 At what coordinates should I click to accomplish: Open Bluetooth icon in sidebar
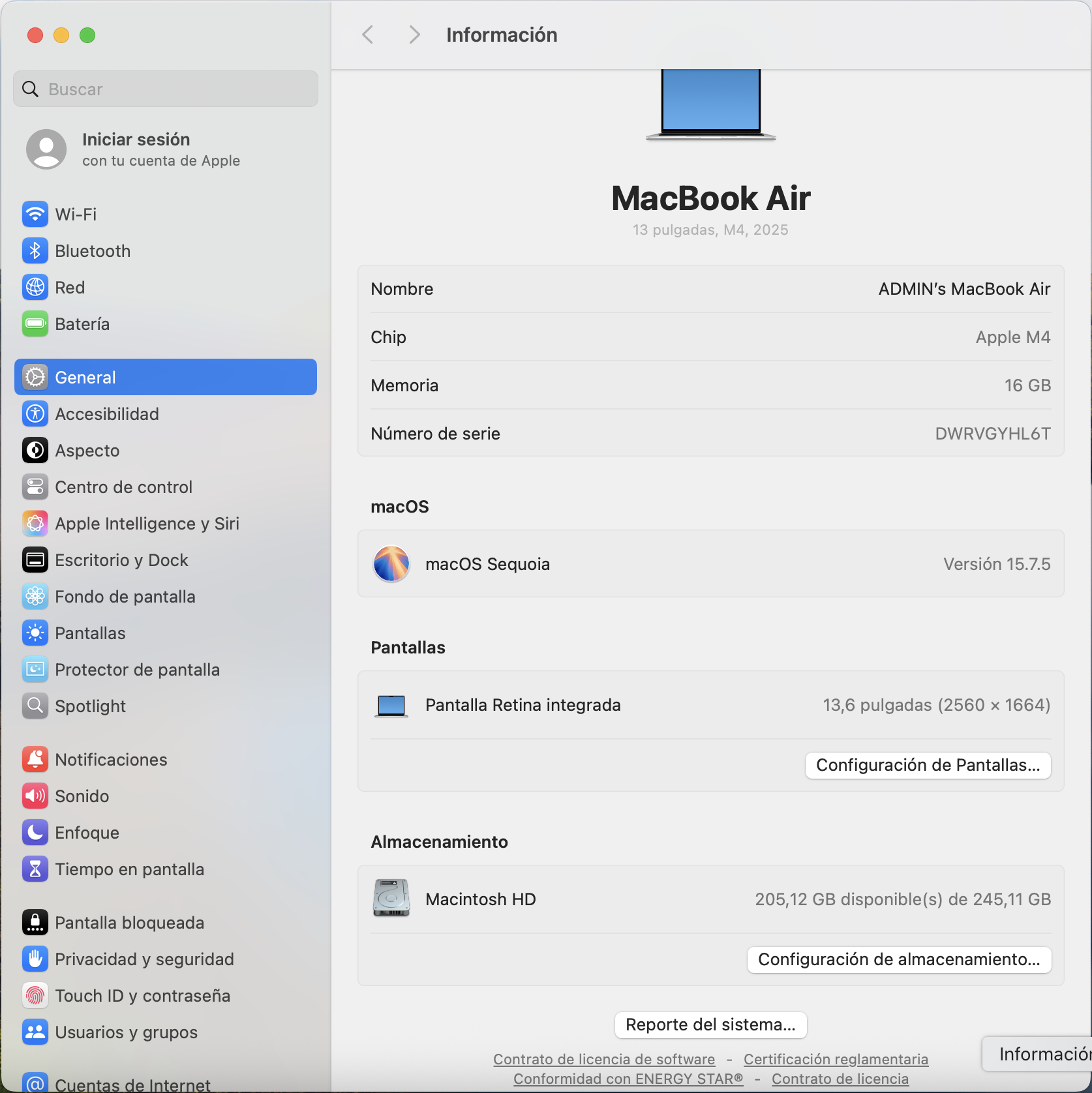click(35, 250)
